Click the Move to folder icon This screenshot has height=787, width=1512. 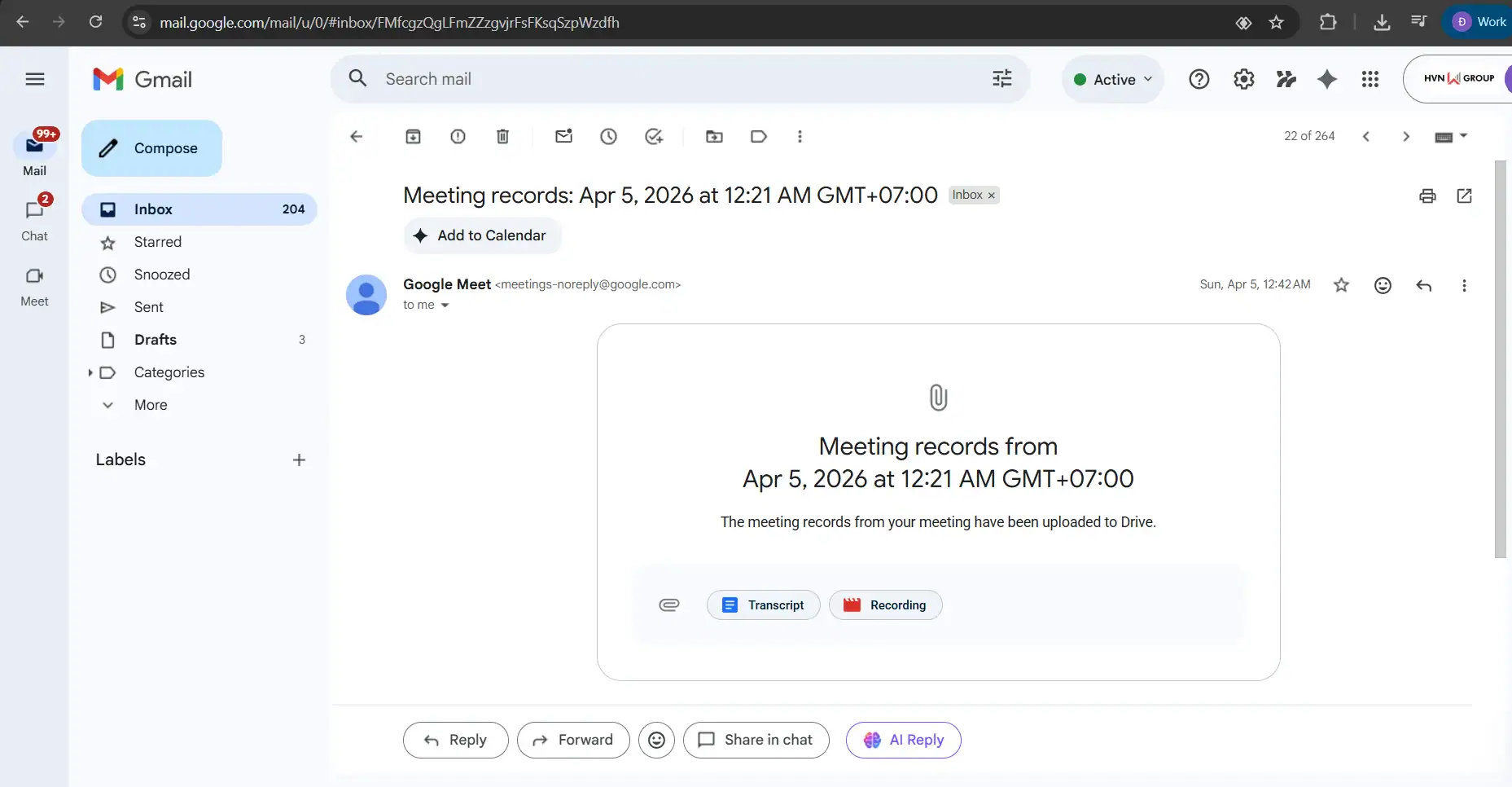click(714, 137)
